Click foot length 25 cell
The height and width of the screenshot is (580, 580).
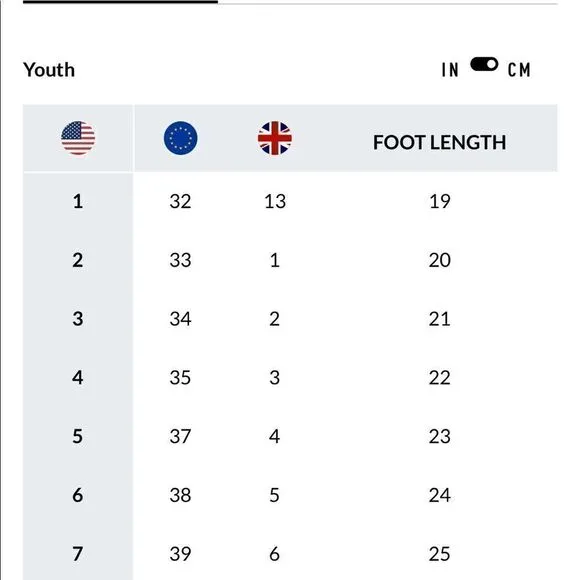439,554
